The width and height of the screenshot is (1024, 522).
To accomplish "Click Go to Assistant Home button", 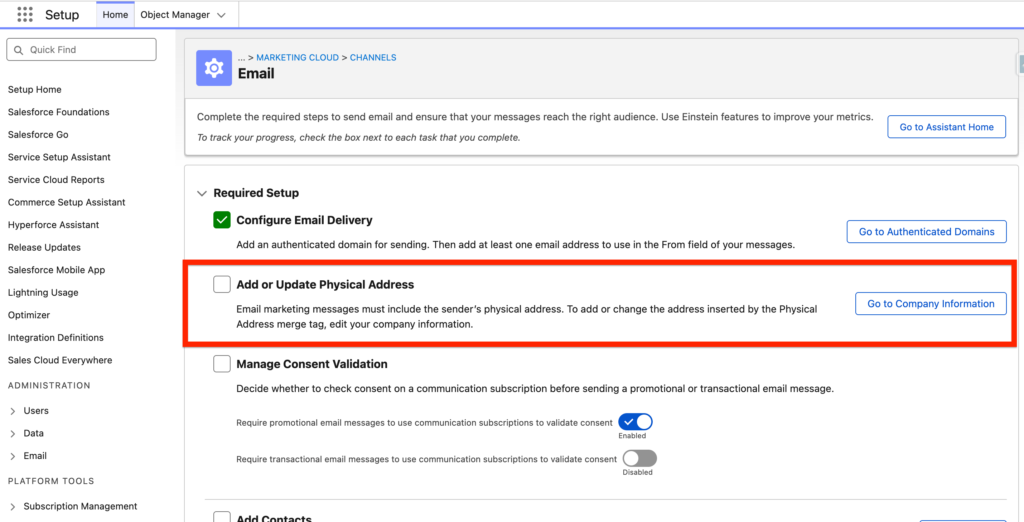I will (x=946, y=127).
